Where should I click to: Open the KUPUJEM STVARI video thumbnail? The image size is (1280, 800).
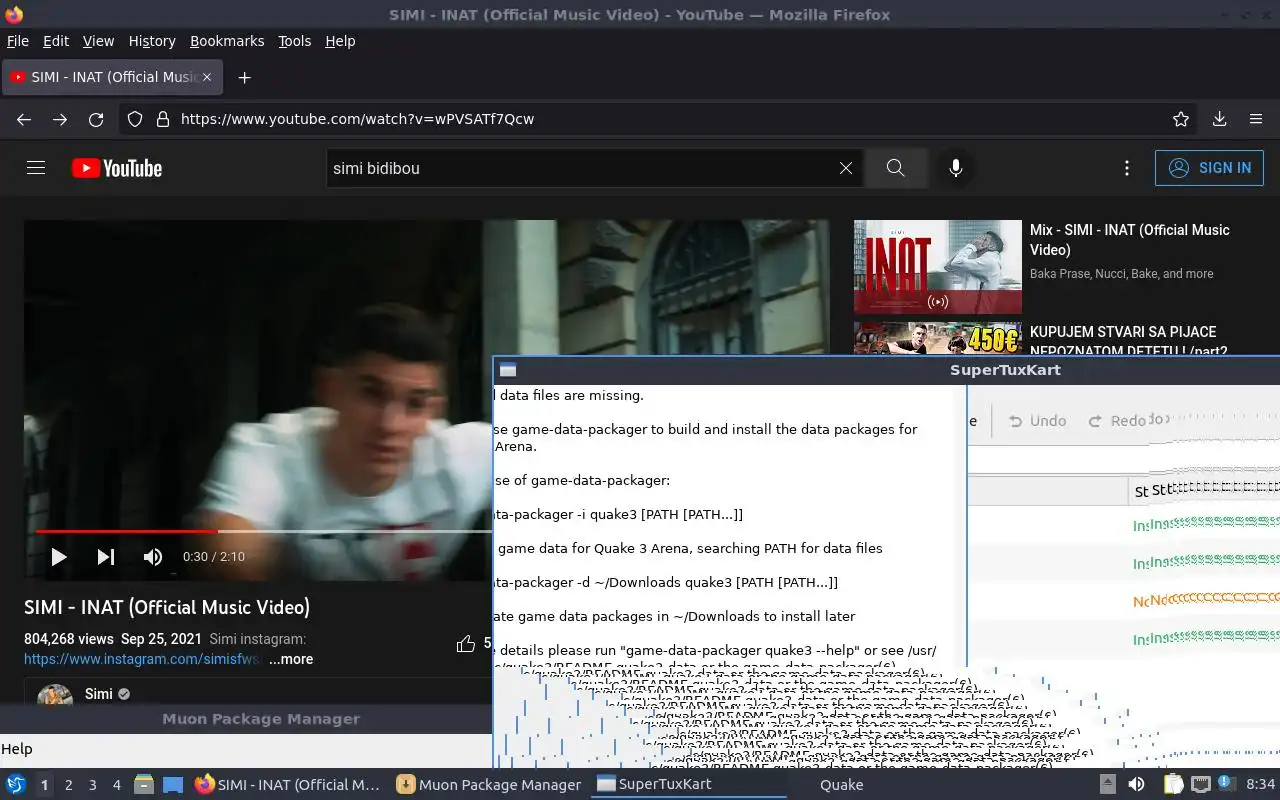(938, 338)
